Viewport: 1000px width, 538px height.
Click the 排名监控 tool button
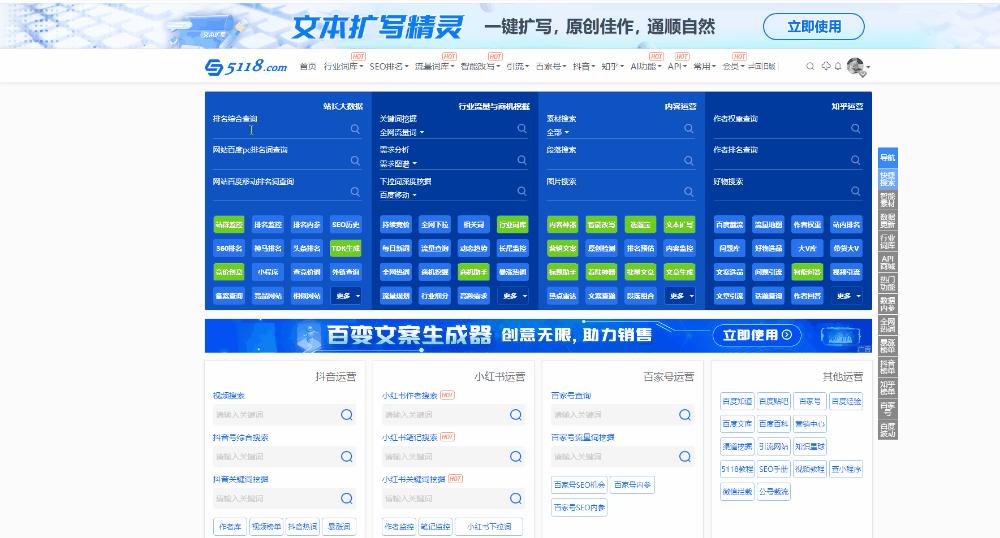click(x=268, y=224)
